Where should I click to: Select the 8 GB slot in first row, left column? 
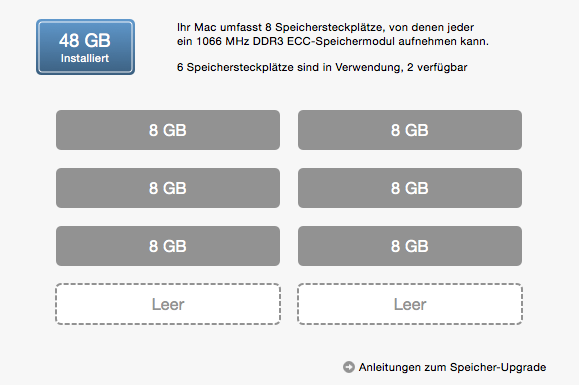168,130
